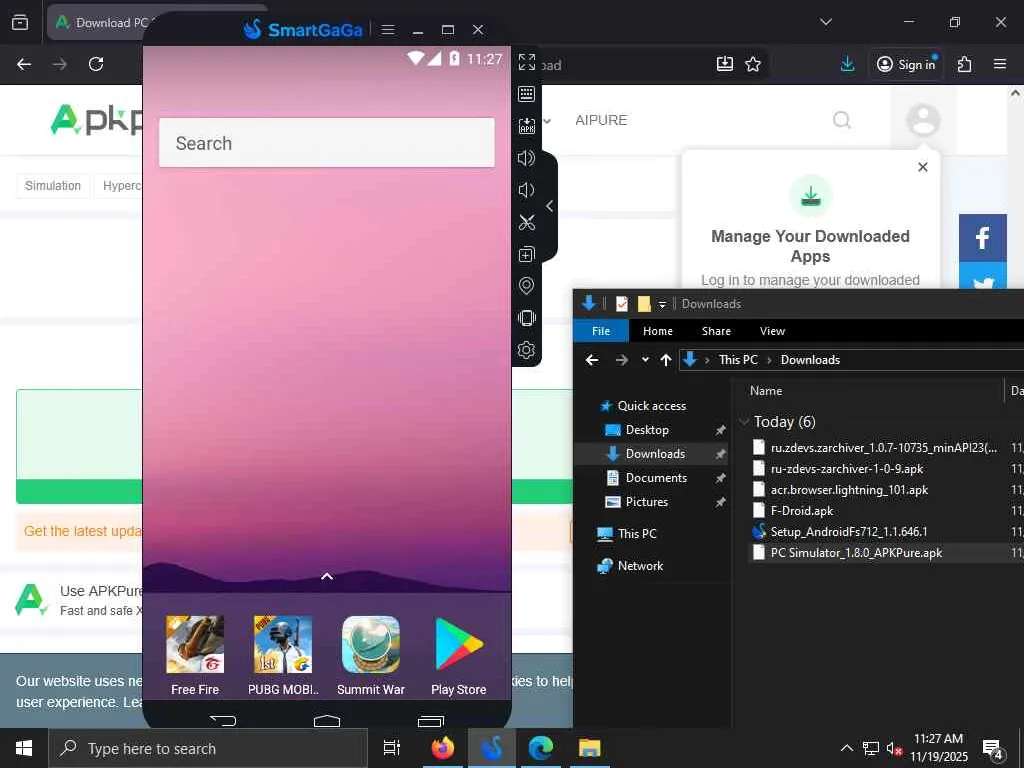Click the APKPure search magnifier icon
The height and width of the screenshot is (768, 1024).
842,120
